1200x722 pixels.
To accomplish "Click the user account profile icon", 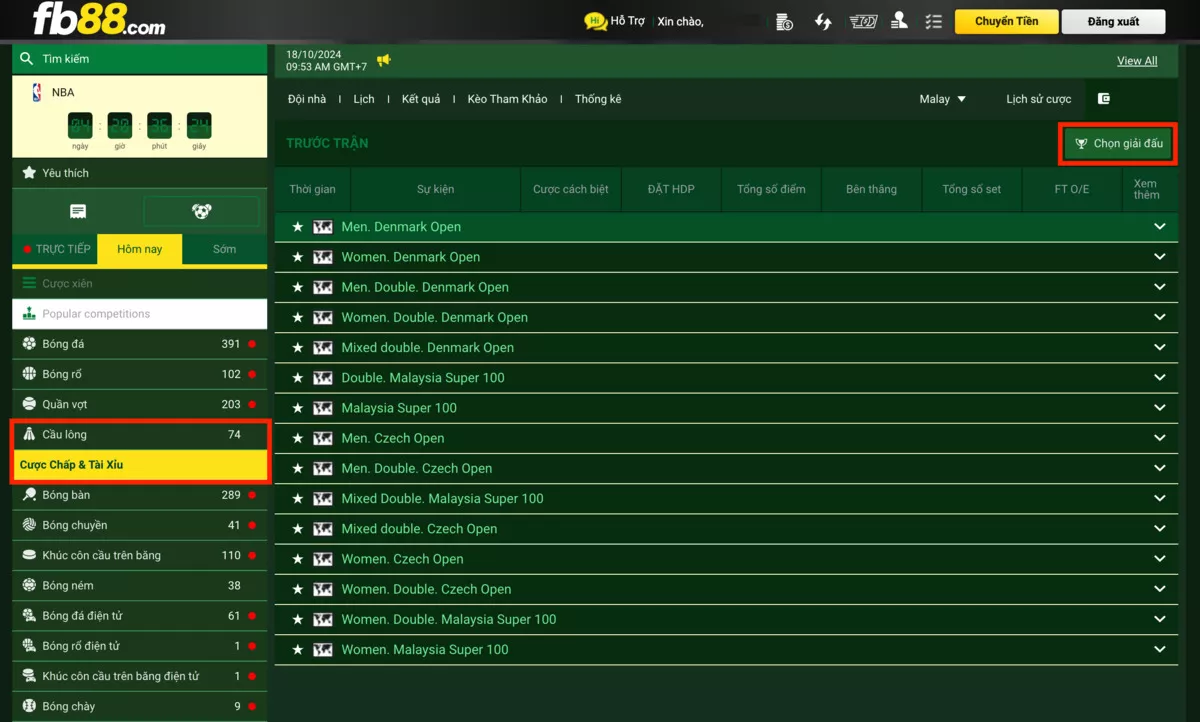I will click(899, 21).
